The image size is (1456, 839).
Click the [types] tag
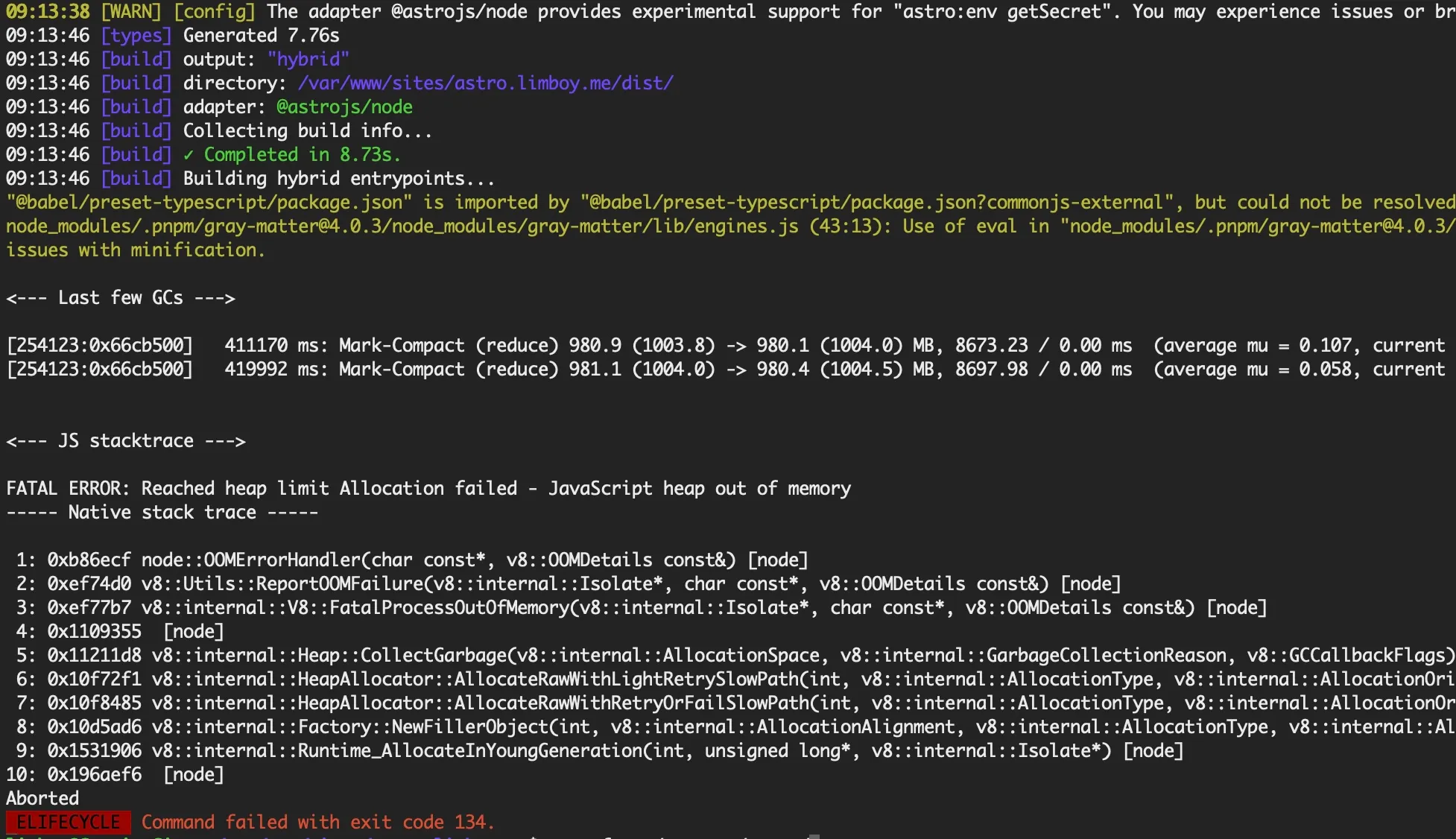(x=136, y=35)
